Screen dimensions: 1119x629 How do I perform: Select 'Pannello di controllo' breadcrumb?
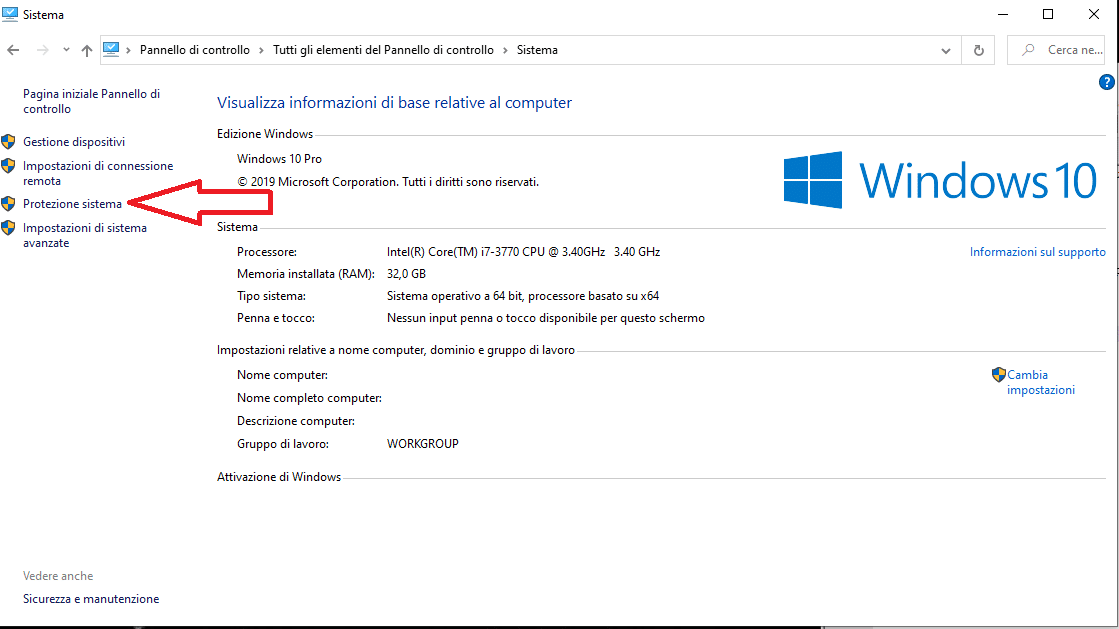(x=195, y=50)
